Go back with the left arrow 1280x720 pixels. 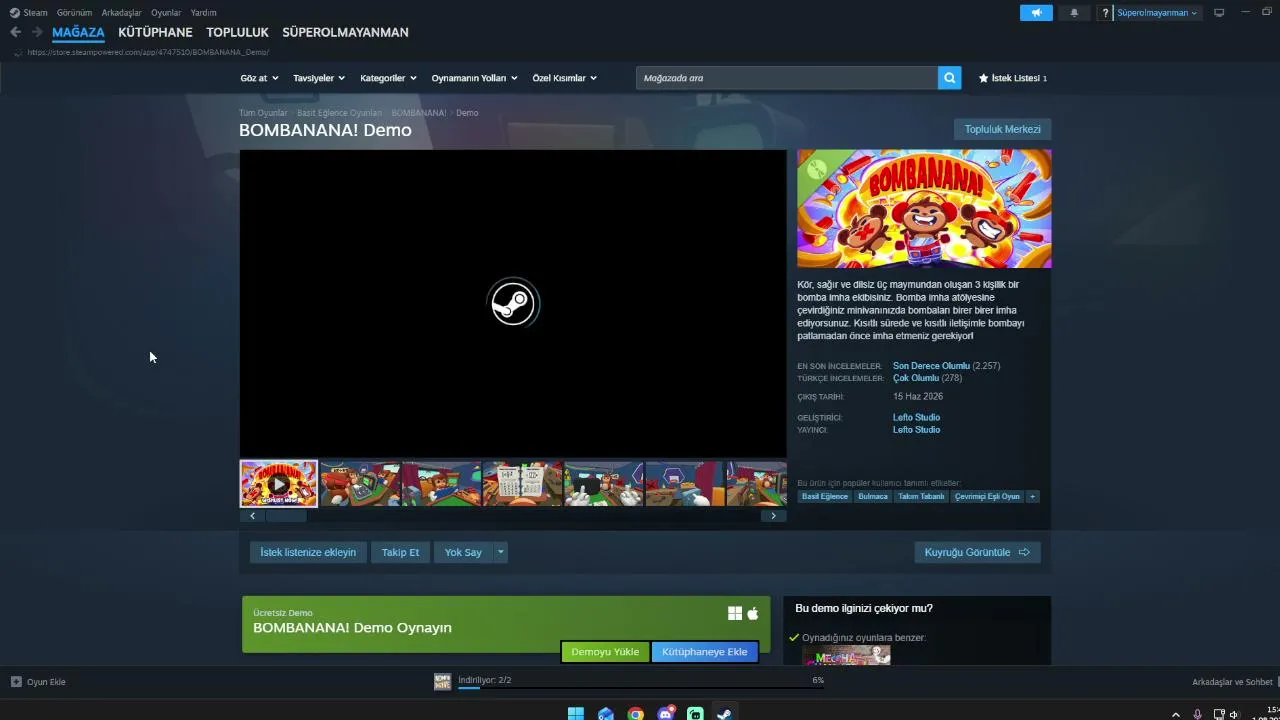15,32
